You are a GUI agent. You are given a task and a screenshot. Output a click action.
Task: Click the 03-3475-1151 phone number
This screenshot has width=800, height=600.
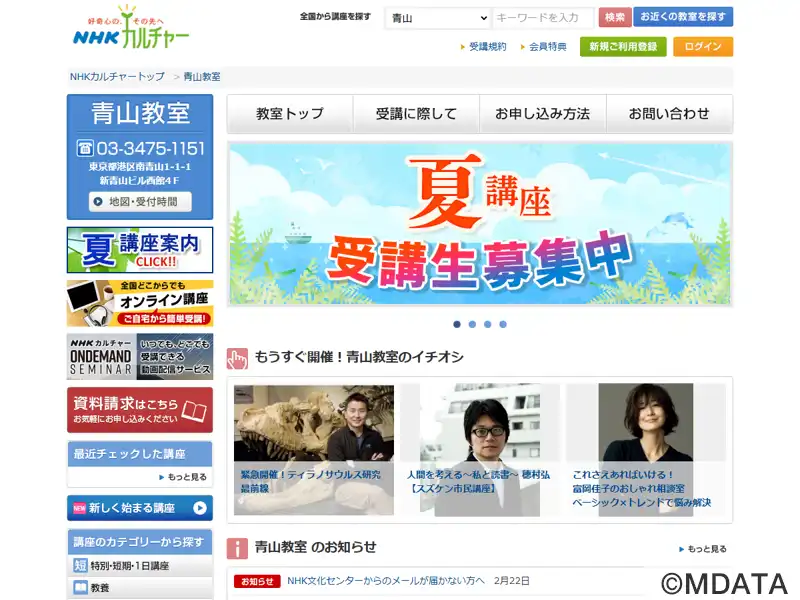coord(151,148)
